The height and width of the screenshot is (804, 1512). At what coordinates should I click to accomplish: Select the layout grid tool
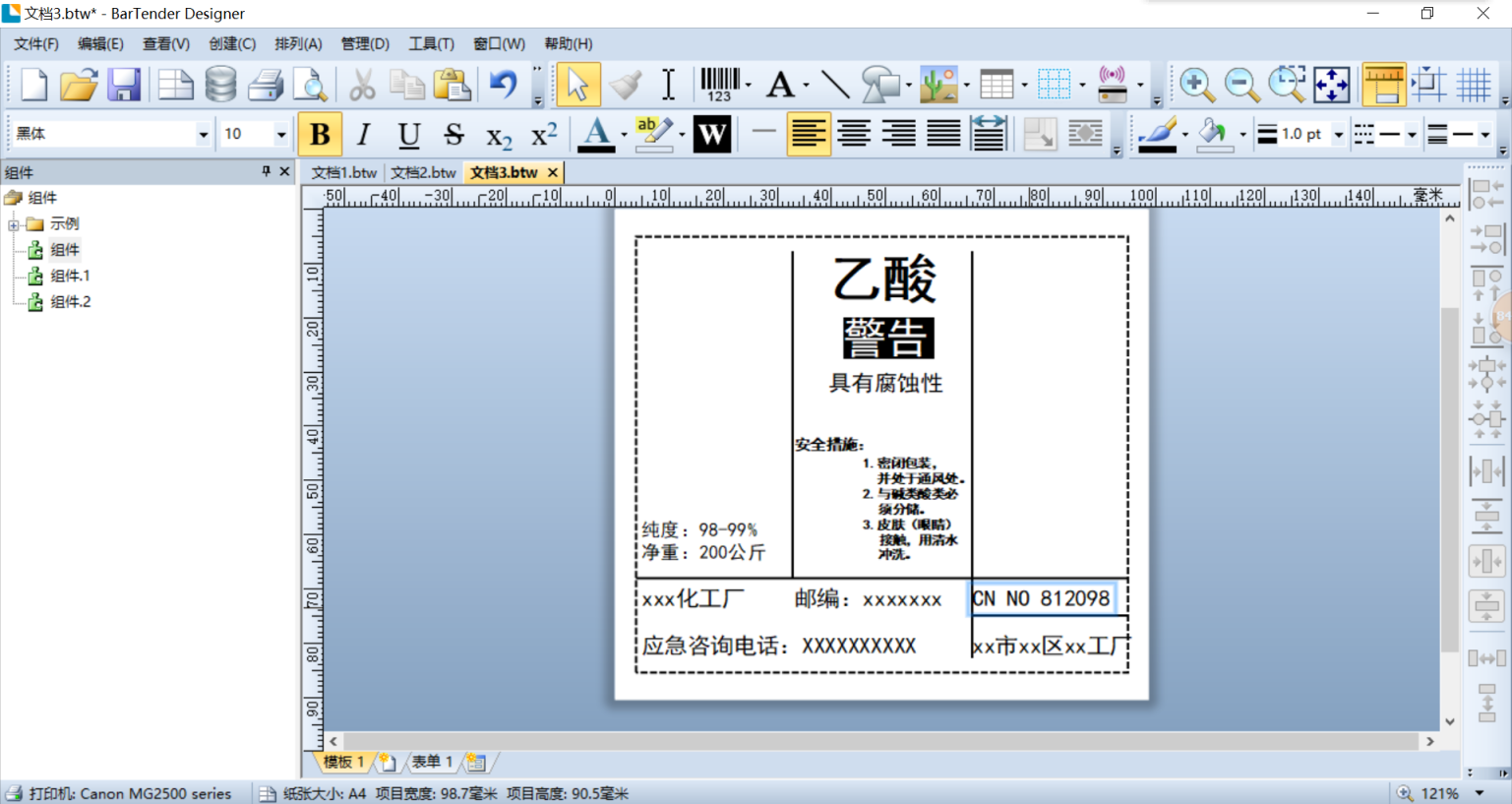click(1054, 85)
